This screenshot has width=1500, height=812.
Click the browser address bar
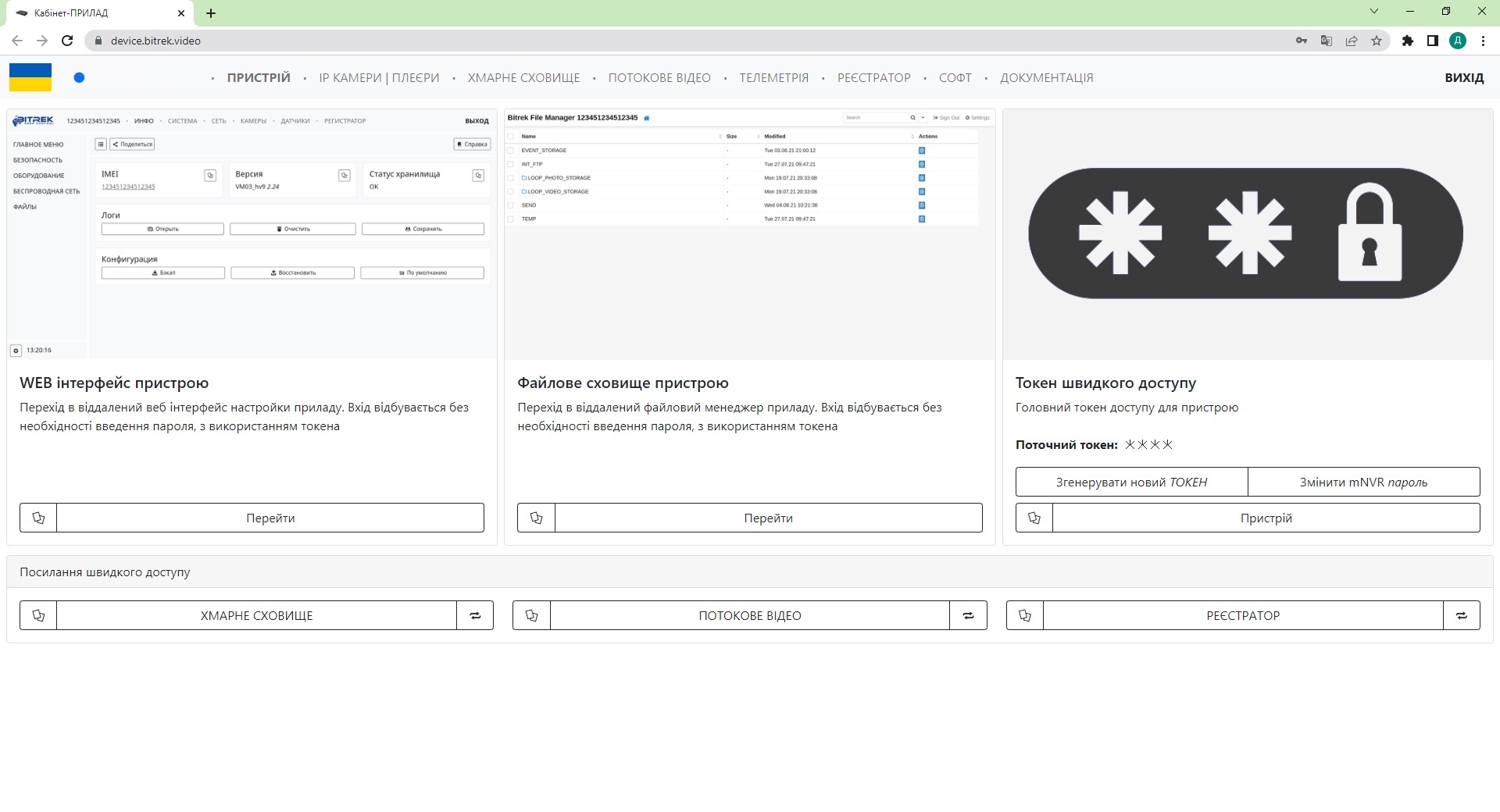coord(625,41)
